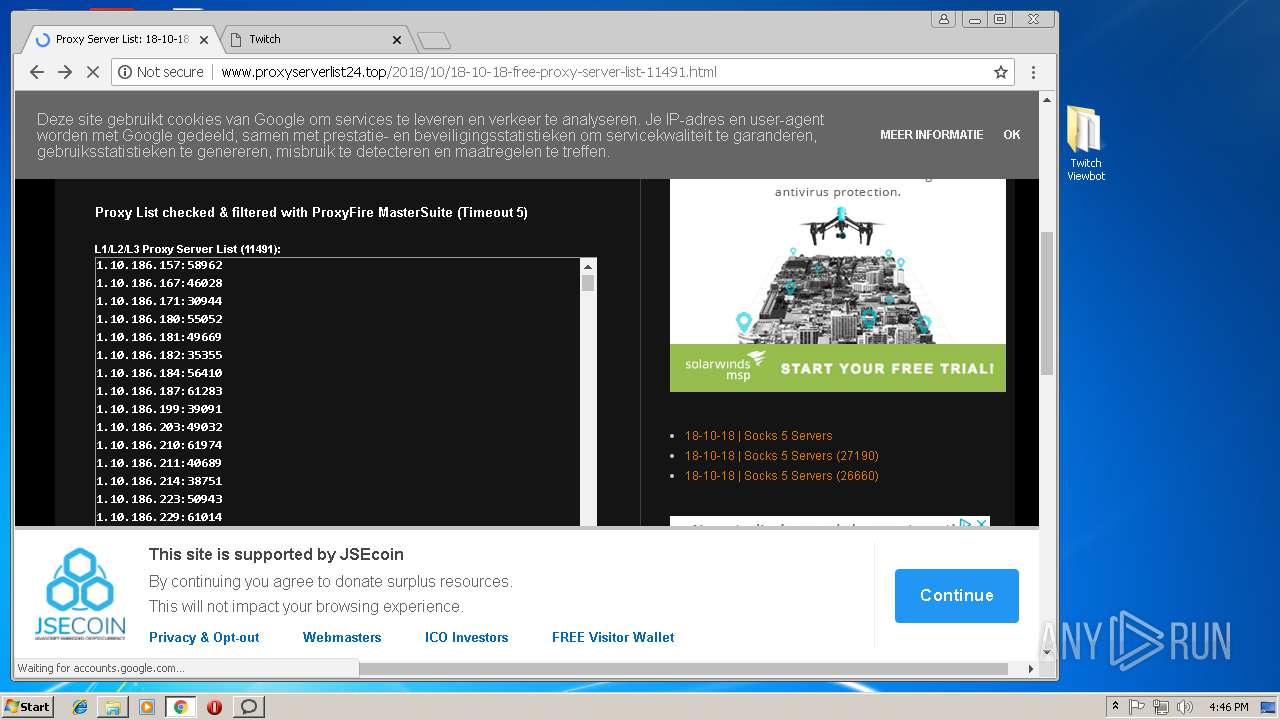
Task: Click page scrollbar up arrow
Action: (x=1047, y=100)
